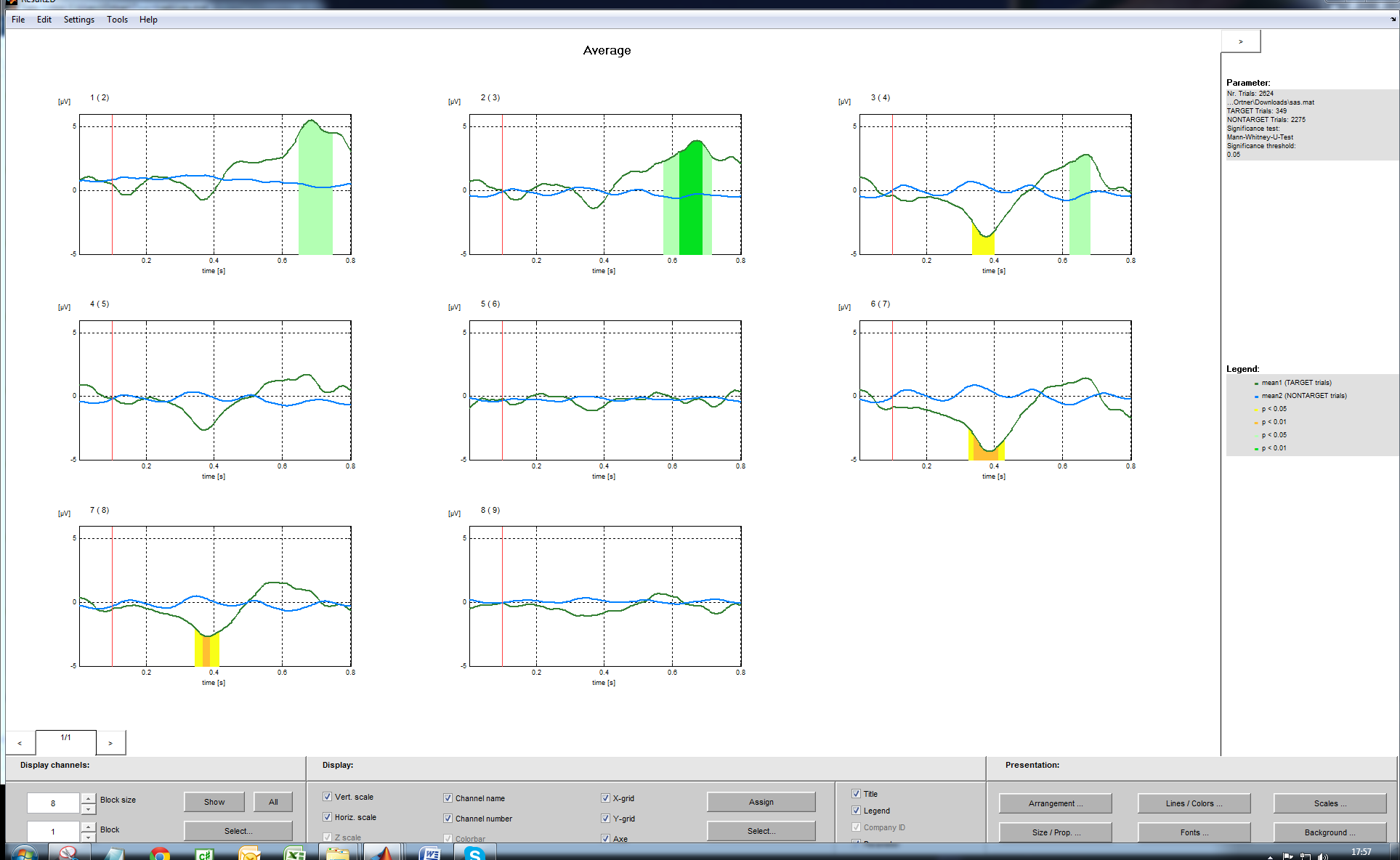Screen dimensions: 1400x860
Task: Click the taskbar clock showing 17:57
Action: click(1361, 852)
